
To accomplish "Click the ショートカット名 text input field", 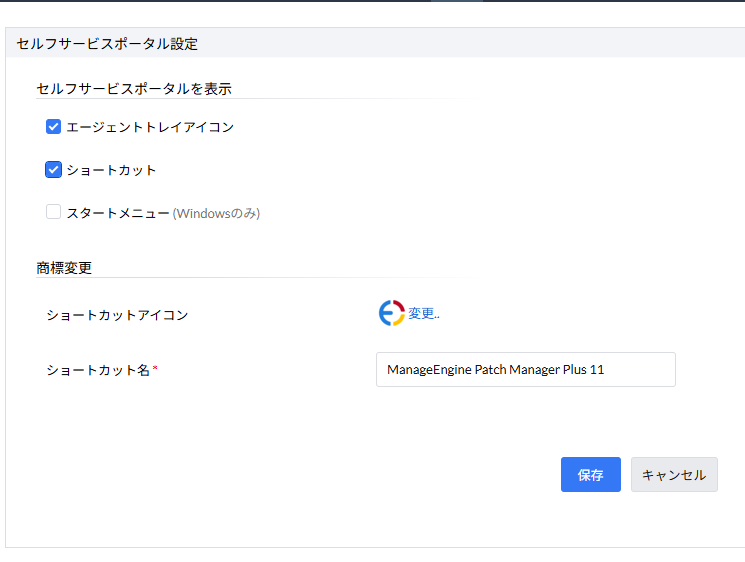I will coord(525,369).
